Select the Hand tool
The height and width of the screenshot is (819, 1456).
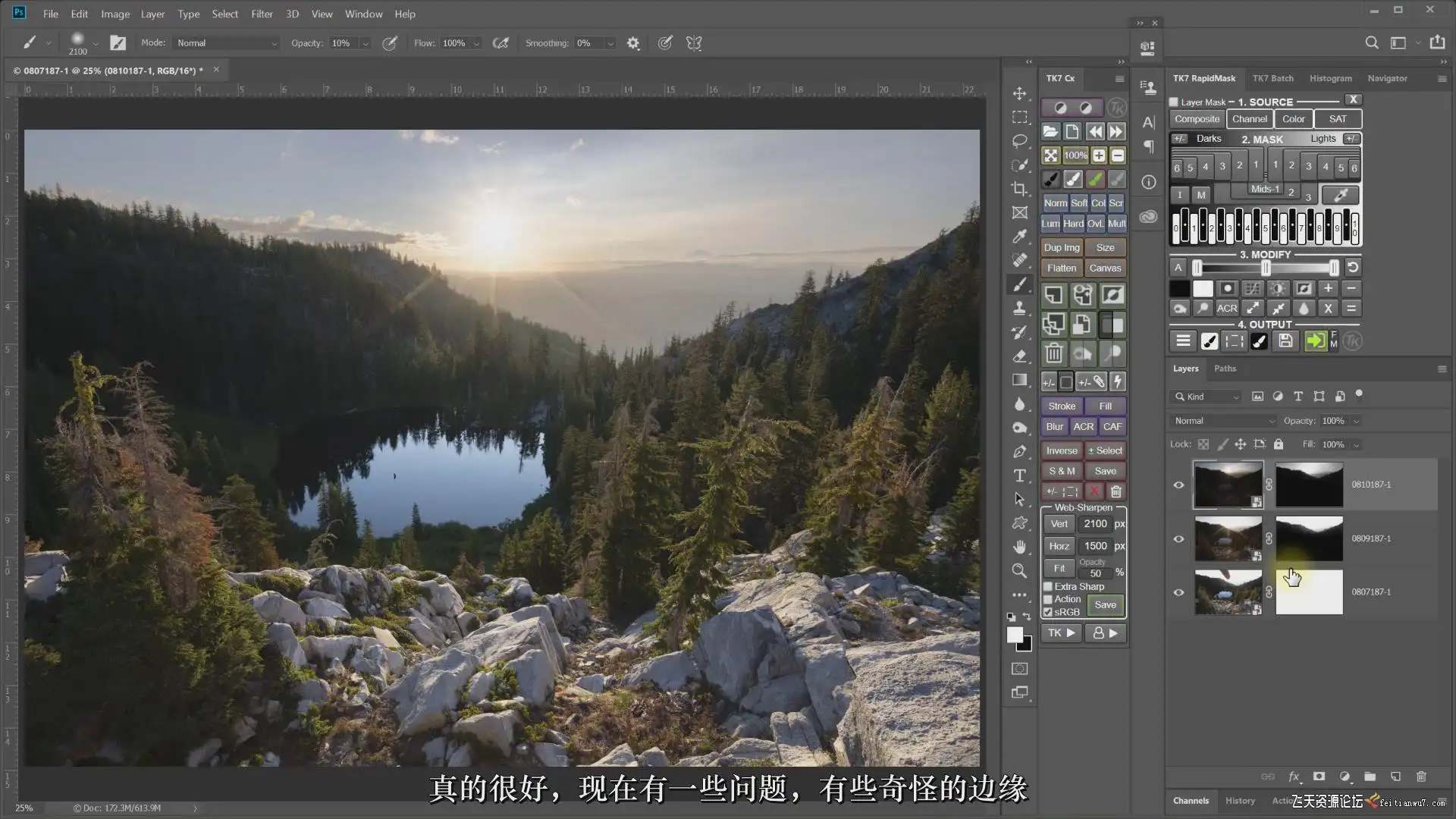pyautogui.click(x=1020, y=546)
